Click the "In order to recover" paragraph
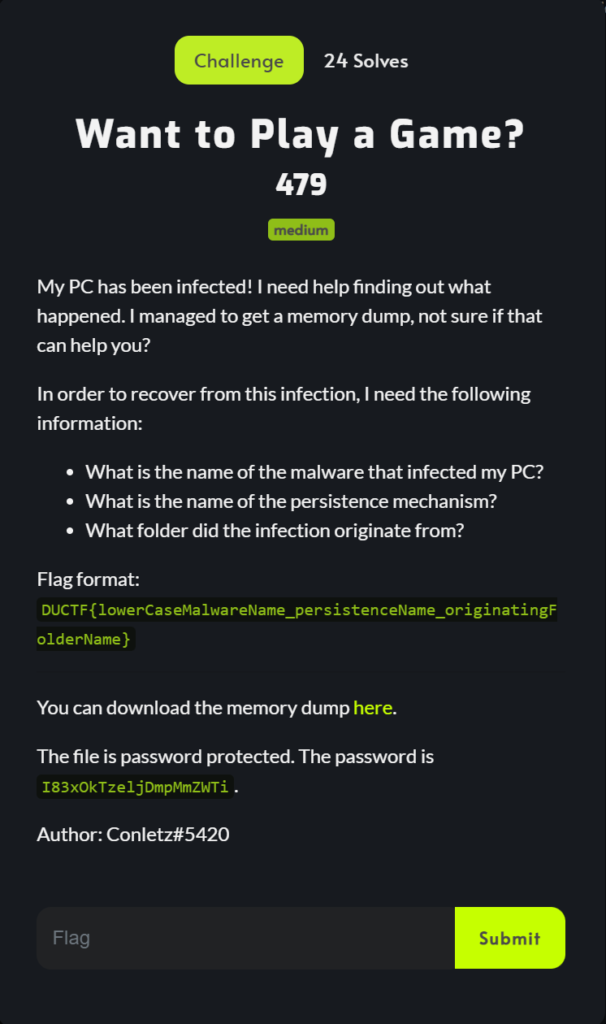Viewport: 606px width, 1024px height. coord(284,408)
